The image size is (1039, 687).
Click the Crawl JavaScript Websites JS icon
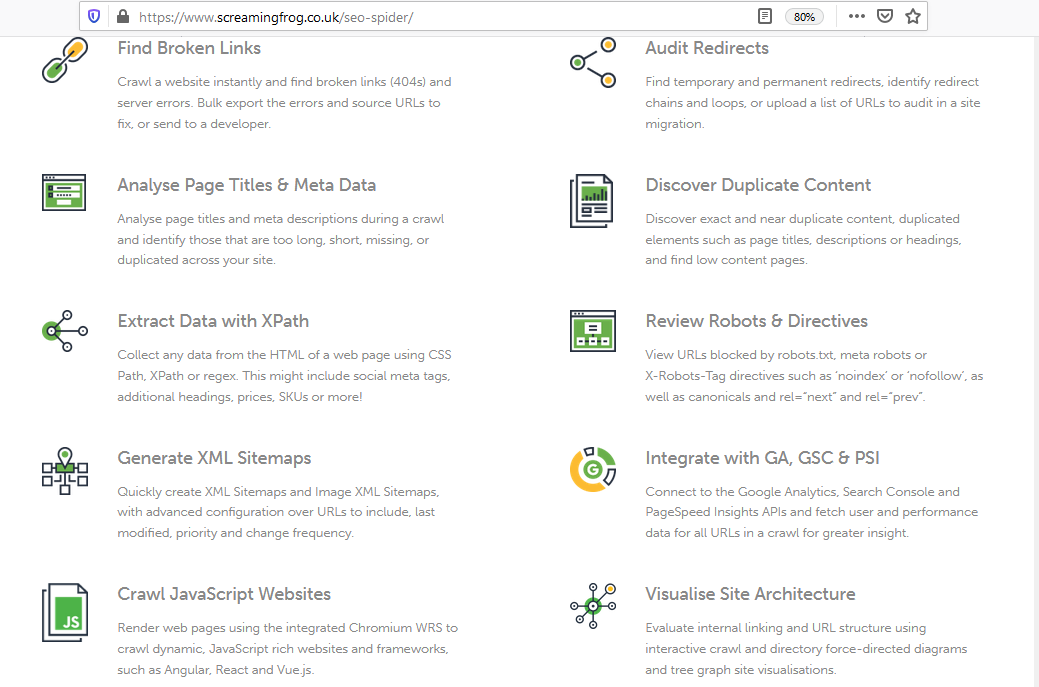tap(64, 612)
